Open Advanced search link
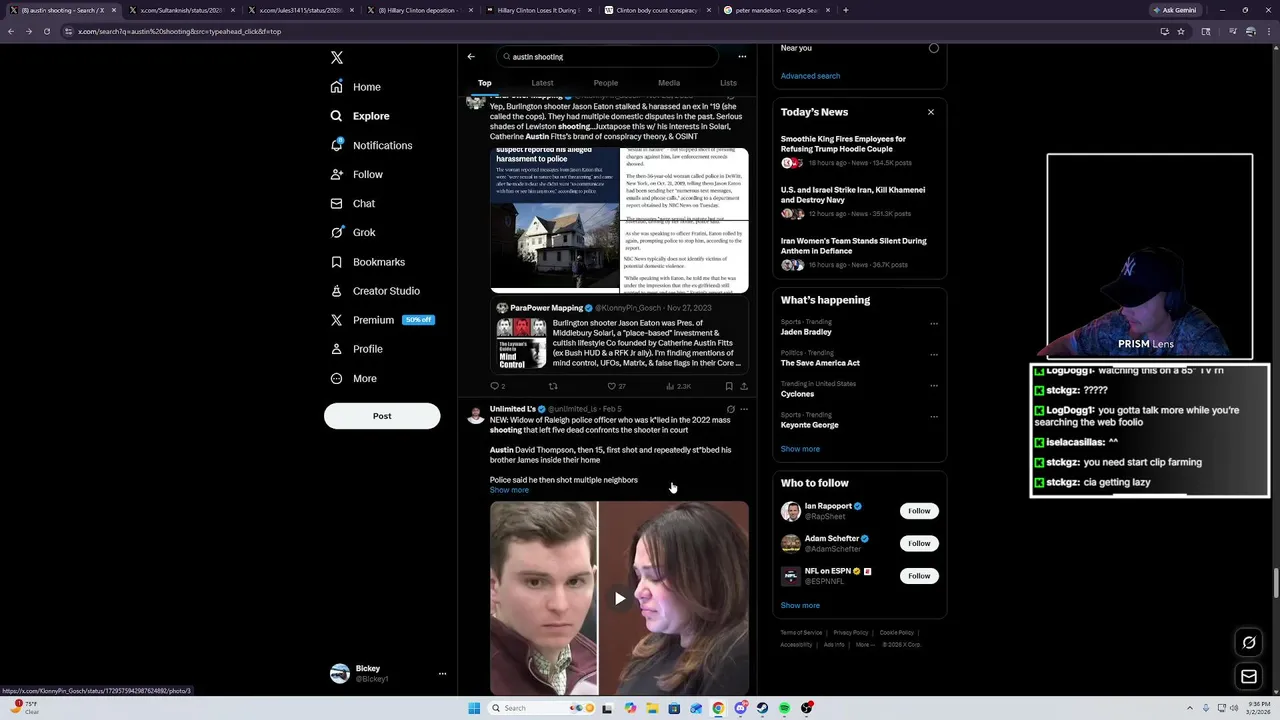This screenshot has width=1280, height=720. (810, 76)
